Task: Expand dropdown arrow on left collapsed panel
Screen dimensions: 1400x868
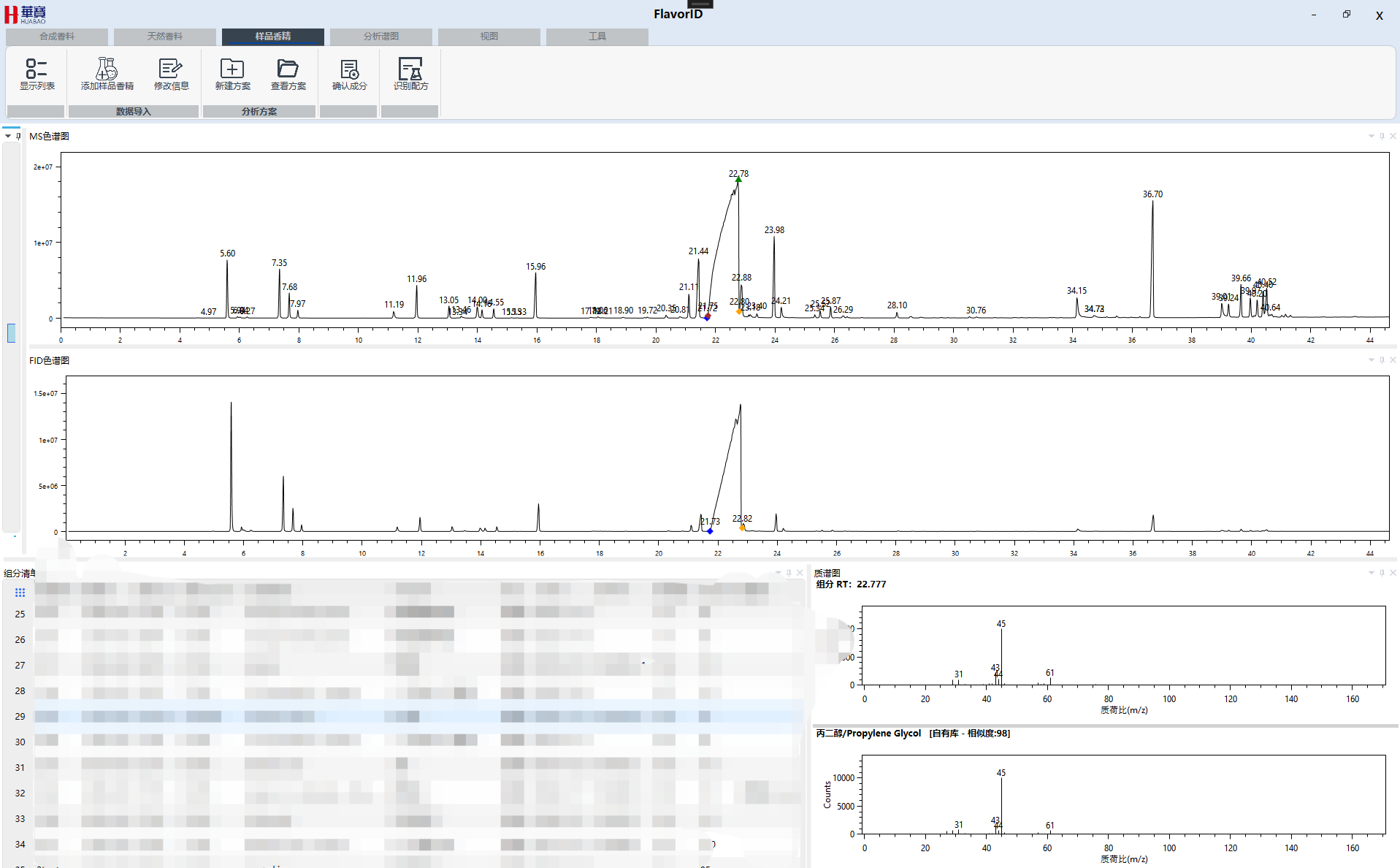Action: [8, 136]
